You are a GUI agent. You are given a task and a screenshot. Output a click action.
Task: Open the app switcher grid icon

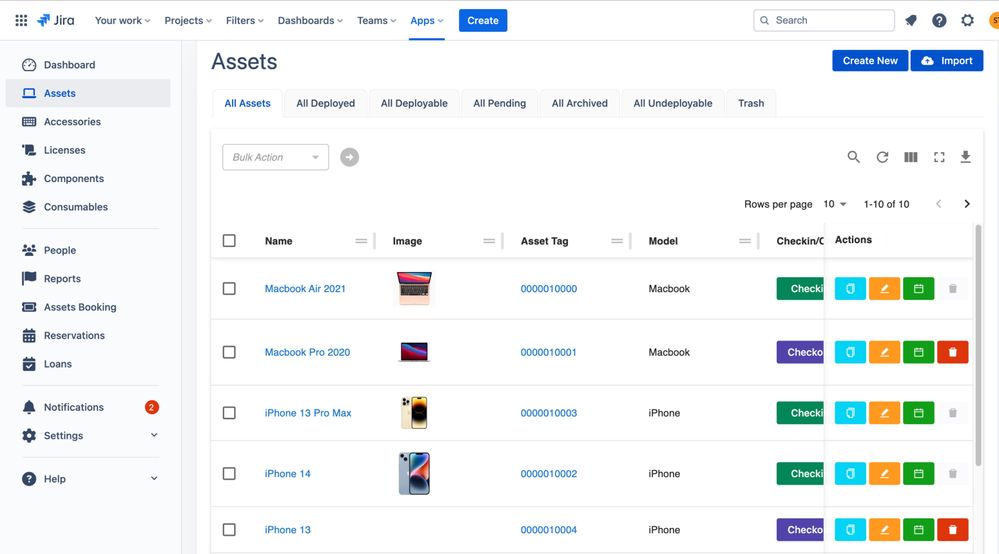[21, 20]
